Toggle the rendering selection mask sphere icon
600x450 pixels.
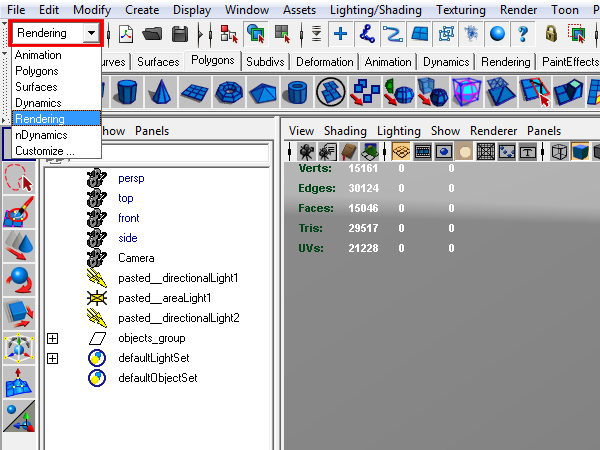(497, 34)
